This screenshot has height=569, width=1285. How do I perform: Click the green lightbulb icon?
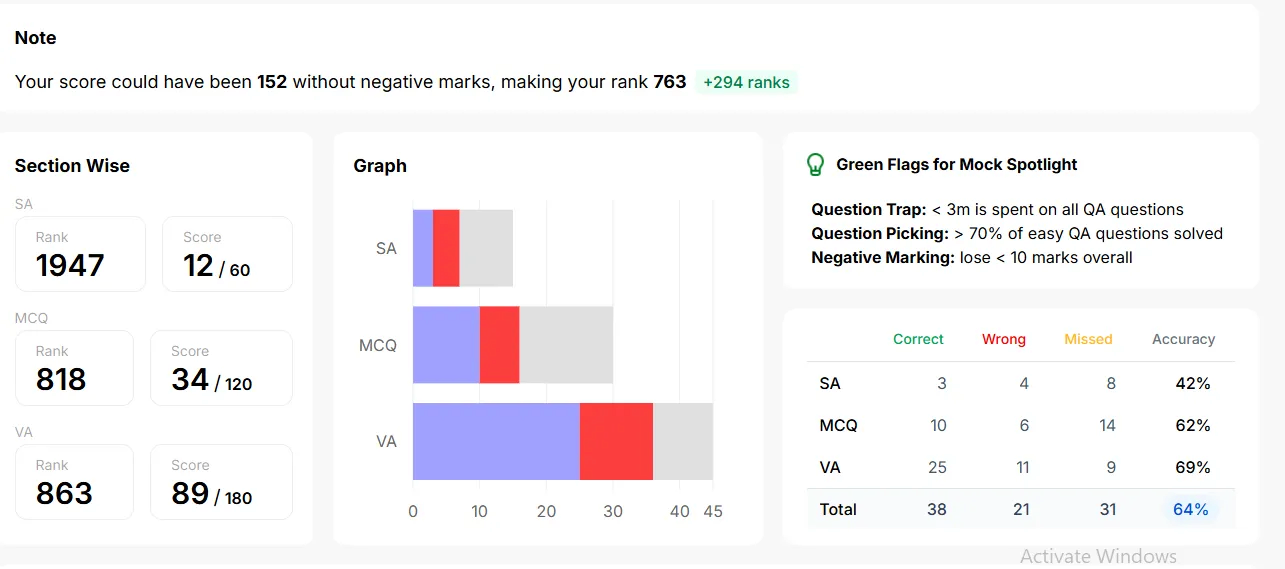tap(816, 164)
